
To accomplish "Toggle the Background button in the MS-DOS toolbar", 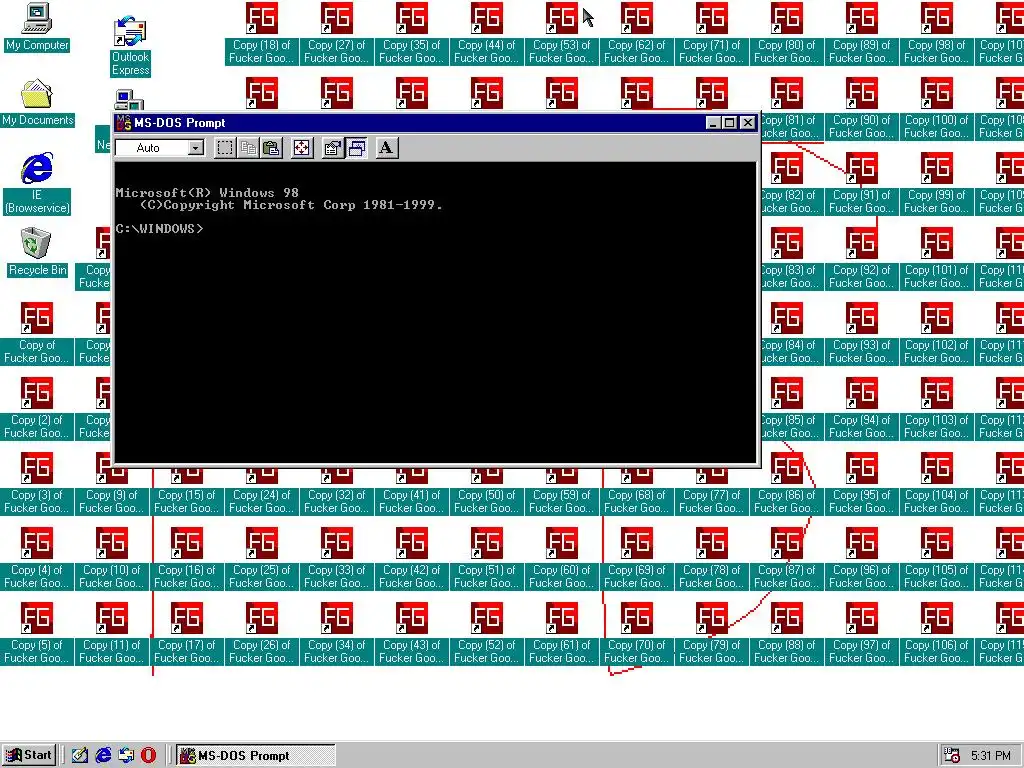I will tap(357, 148).
